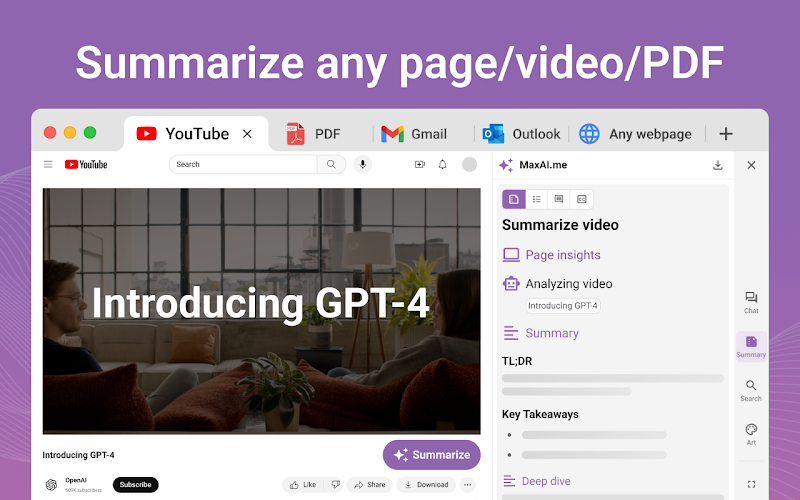800x500 pixels.
Task: Switch to the PDF tab
Action: pos(313,134)
